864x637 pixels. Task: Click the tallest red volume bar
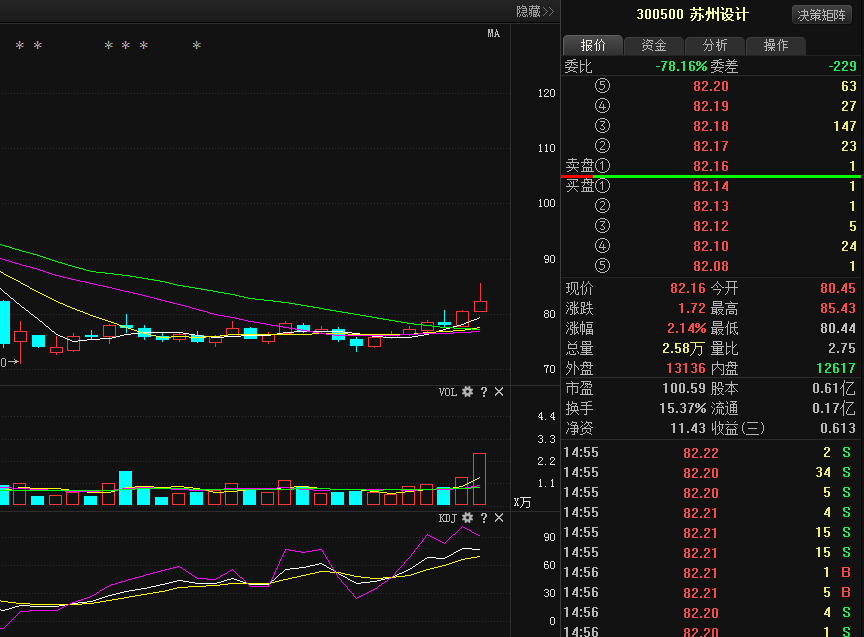click(479, 479)
